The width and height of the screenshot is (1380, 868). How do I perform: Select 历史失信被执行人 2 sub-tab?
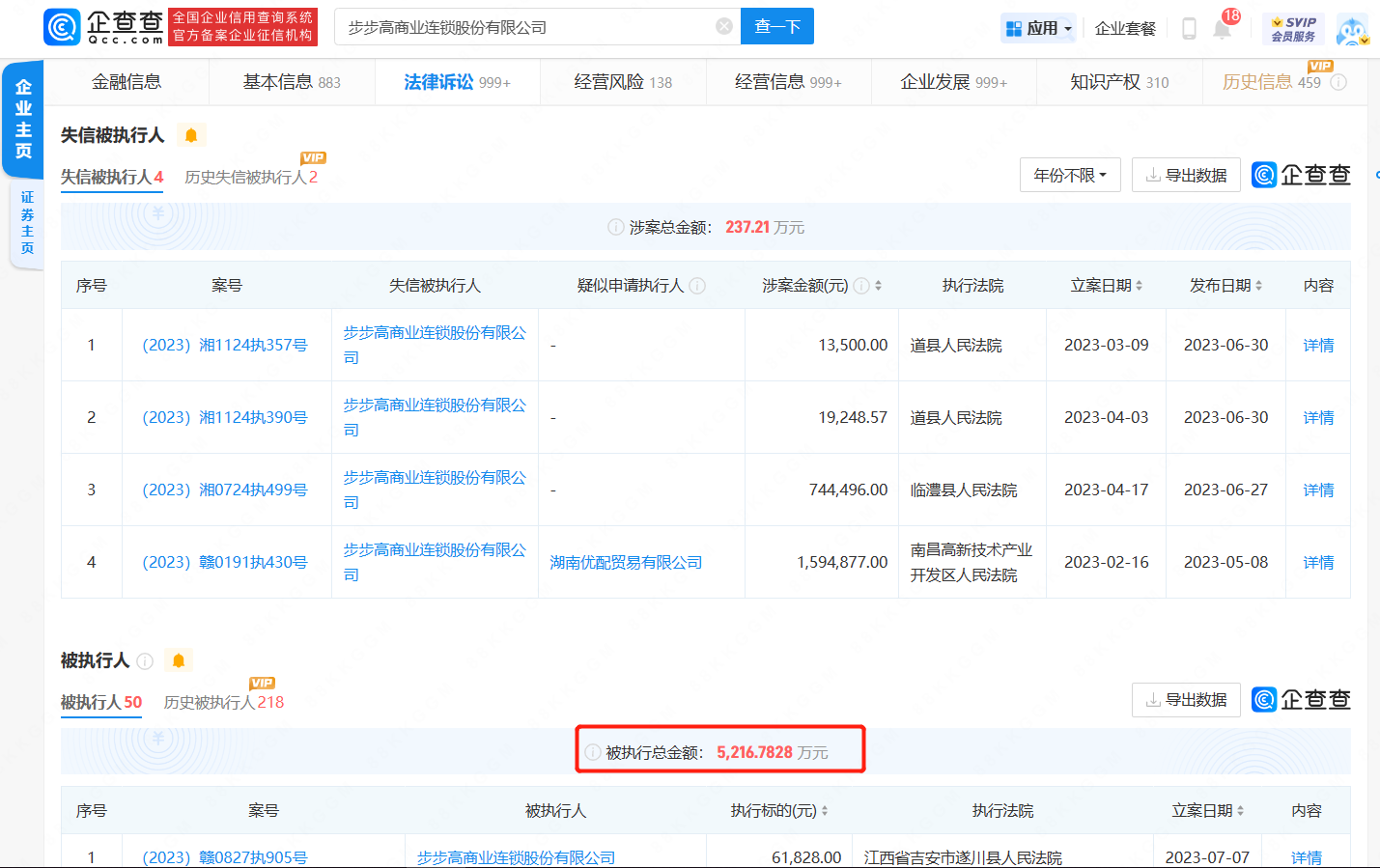(251, 177)
